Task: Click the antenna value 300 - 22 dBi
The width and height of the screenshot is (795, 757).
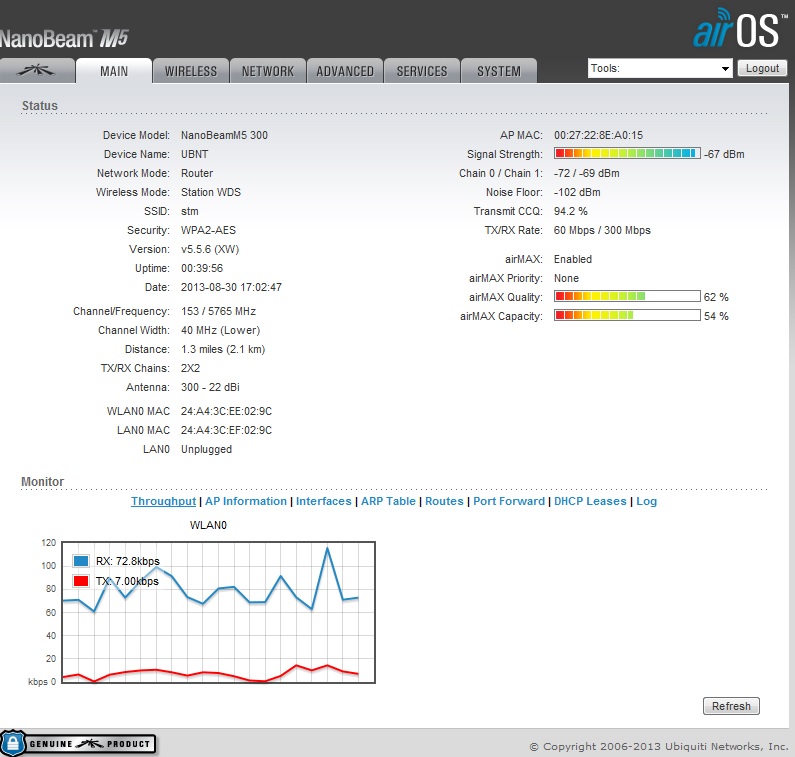Action: click(210, 387)
